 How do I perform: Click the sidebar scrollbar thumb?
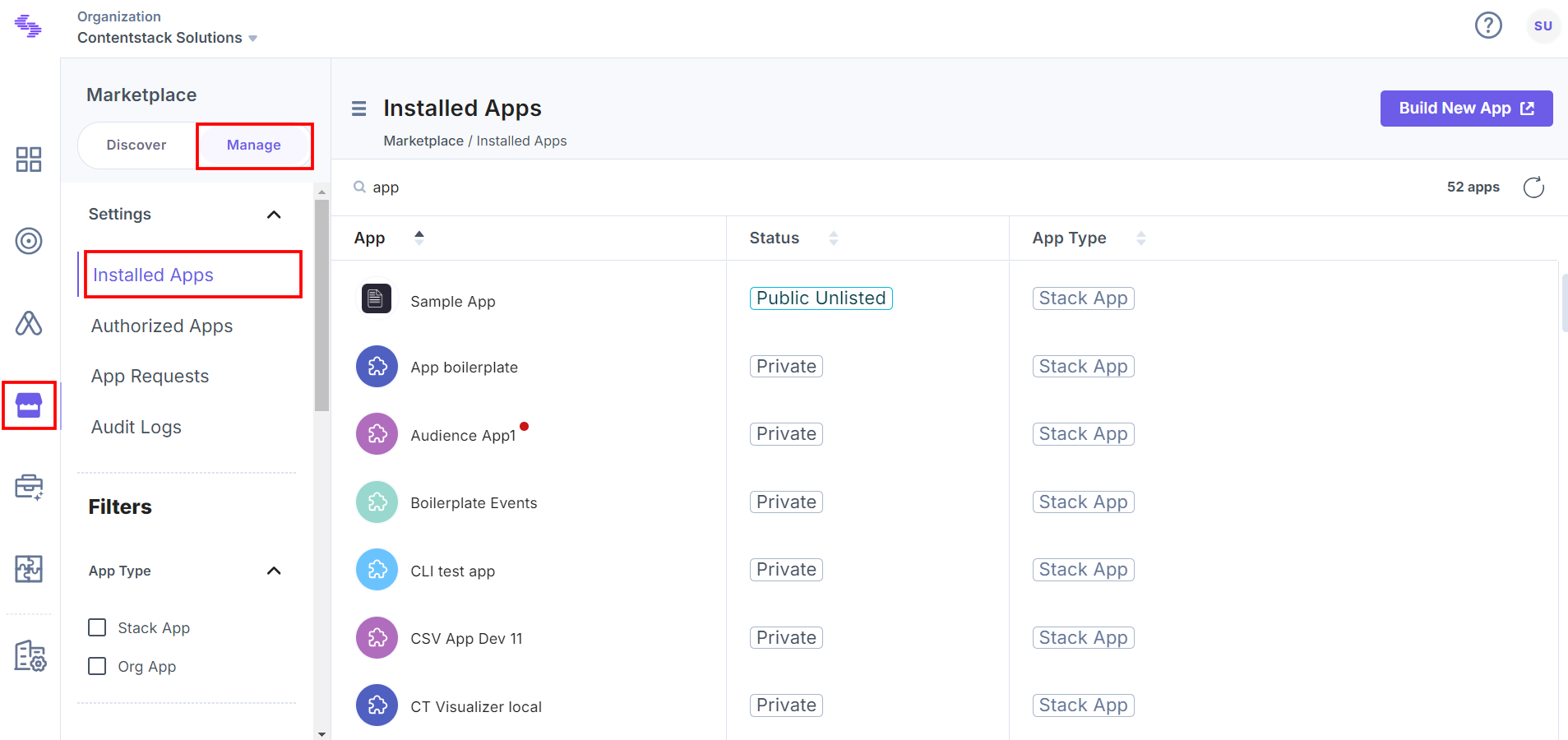click(x=321, y=304)
